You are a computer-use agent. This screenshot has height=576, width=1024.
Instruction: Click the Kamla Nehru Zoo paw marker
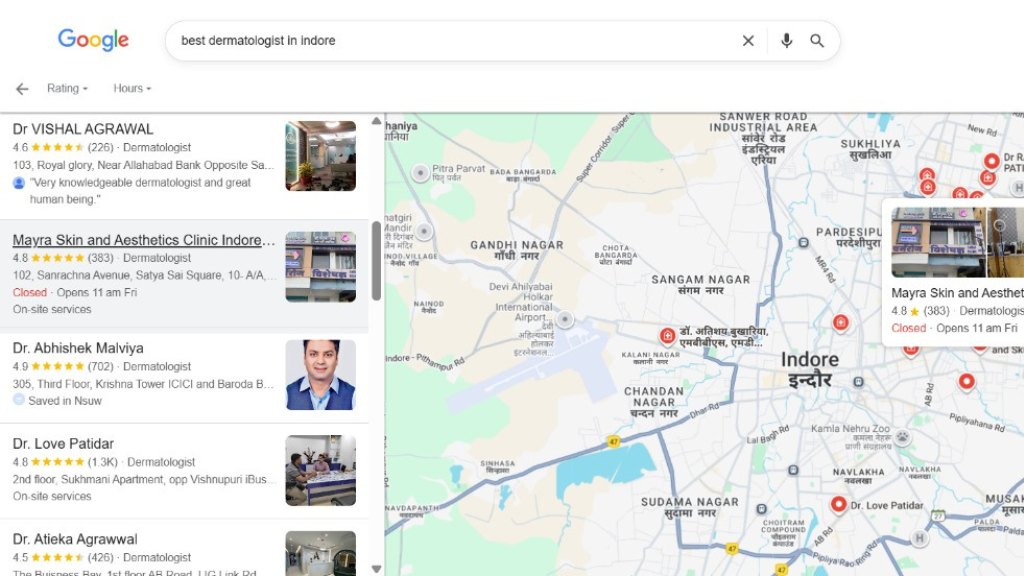[x=902, y=437]
